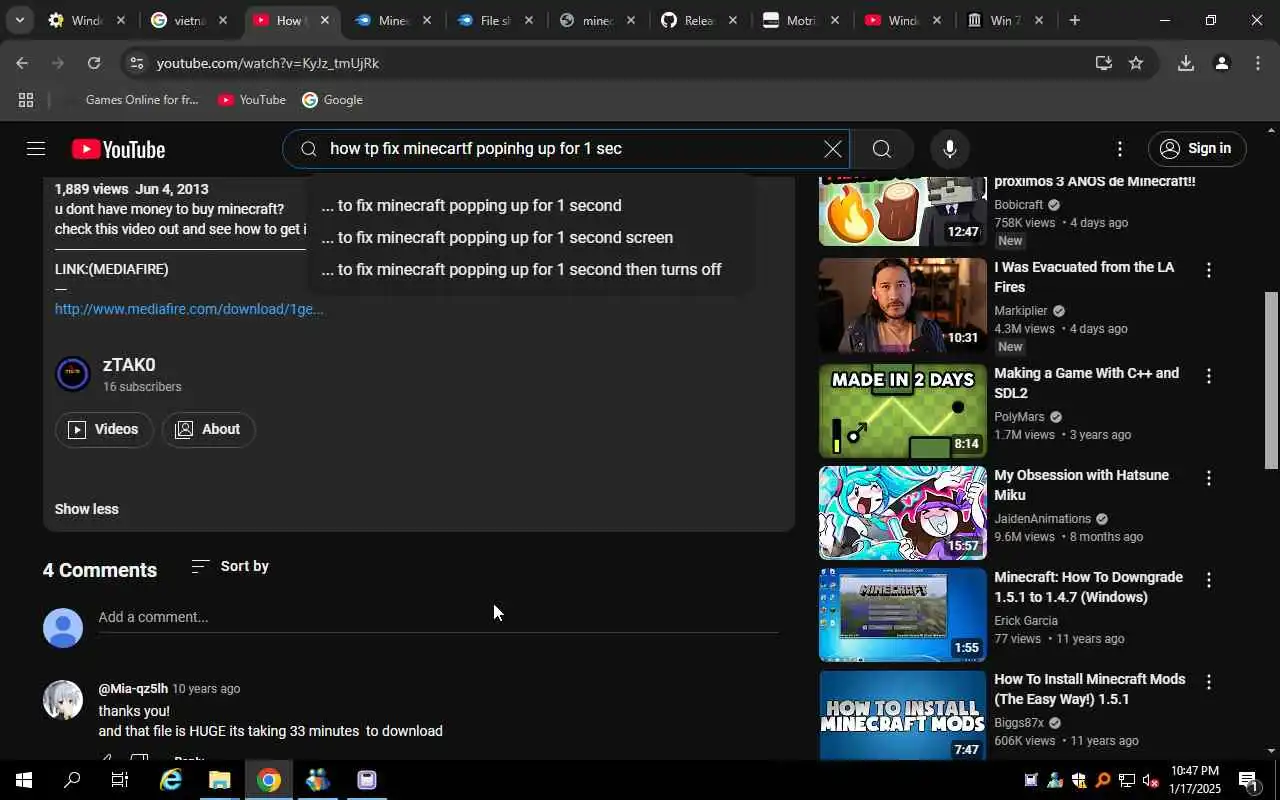Image resolution: width=1280 pixels, height=800 pixels.
Task: Open the Sort by comments menu
Action: (230, 566)
